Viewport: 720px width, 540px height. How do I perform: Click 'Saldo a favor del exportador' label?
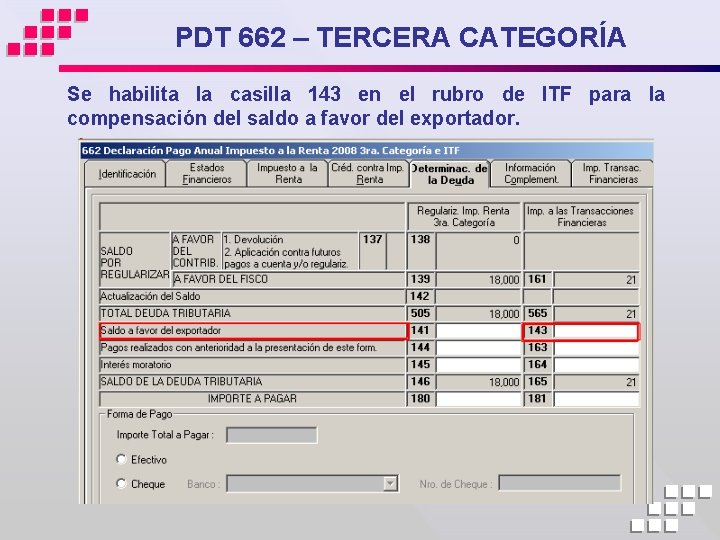click(x=160, y=331)
